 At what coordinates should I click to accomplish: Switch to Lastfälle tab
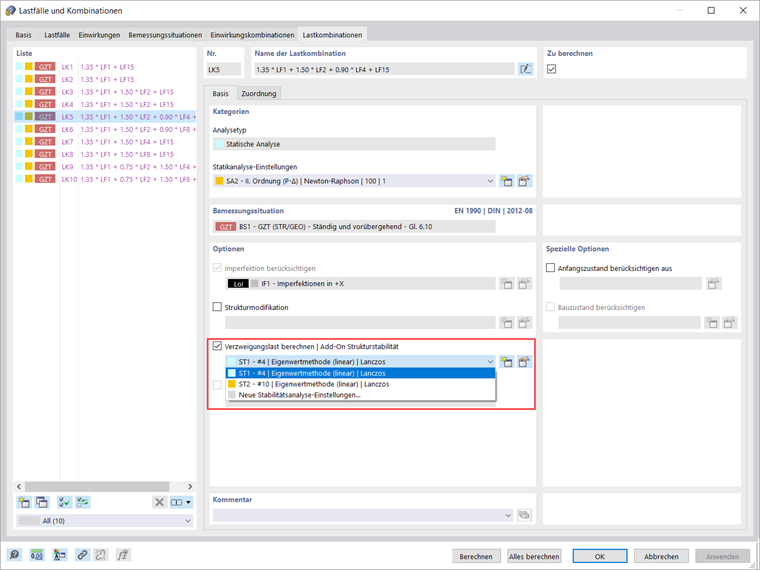(57, 35)
